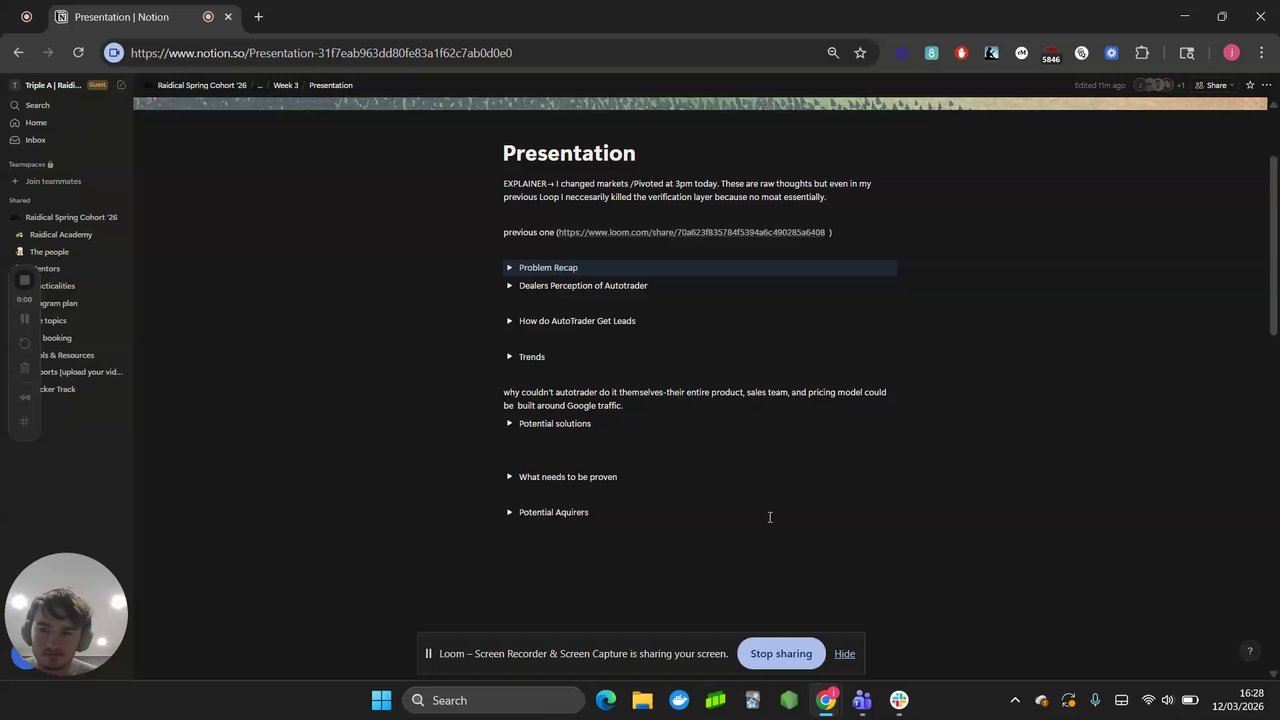Show hidden system tray icons
Screen dimensions: 1280x720
click(1015, 700)
